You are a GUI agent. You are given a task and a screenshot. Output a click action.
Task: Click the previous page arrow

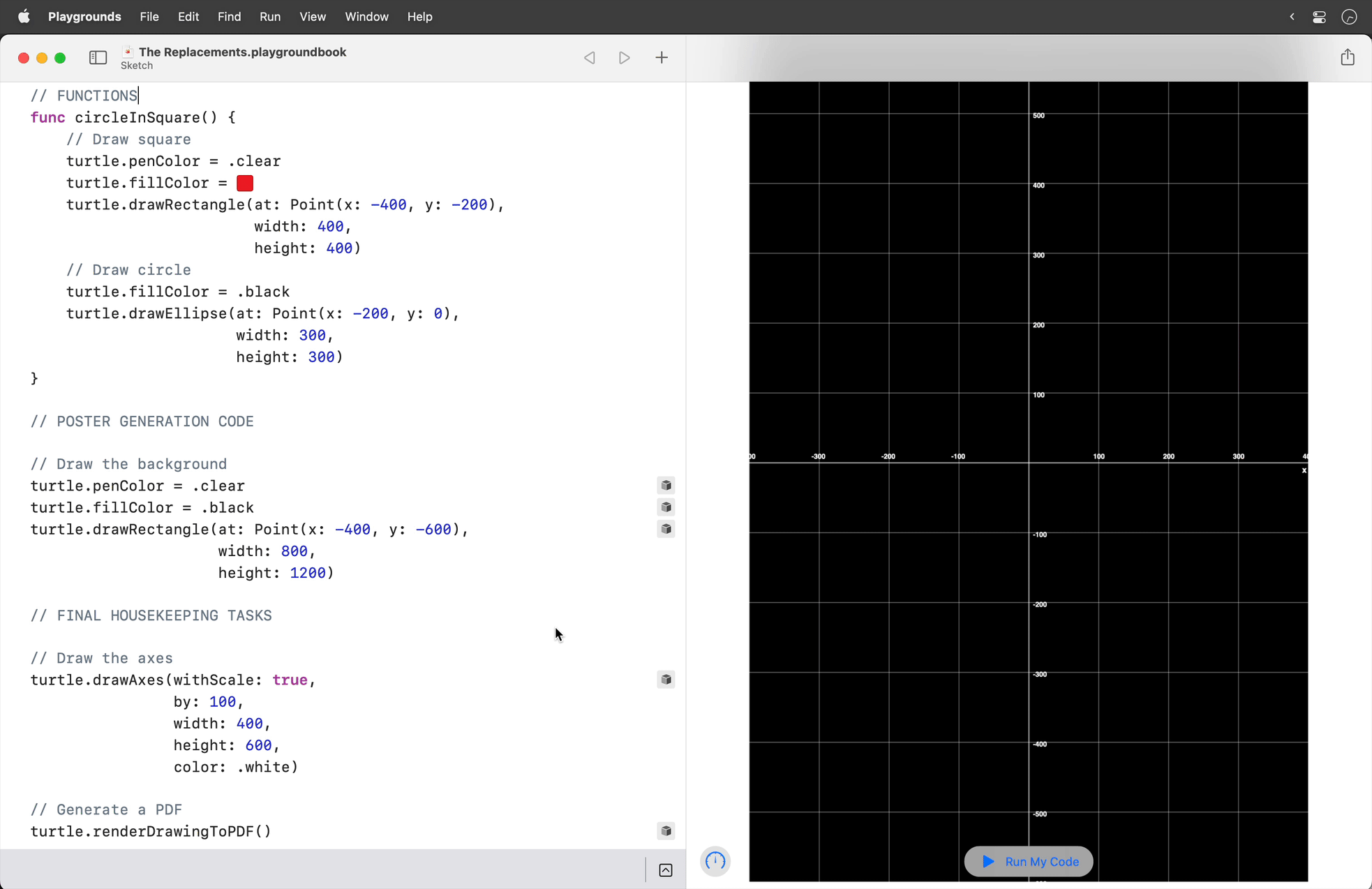pyautogui.click(x=590, y=58)
